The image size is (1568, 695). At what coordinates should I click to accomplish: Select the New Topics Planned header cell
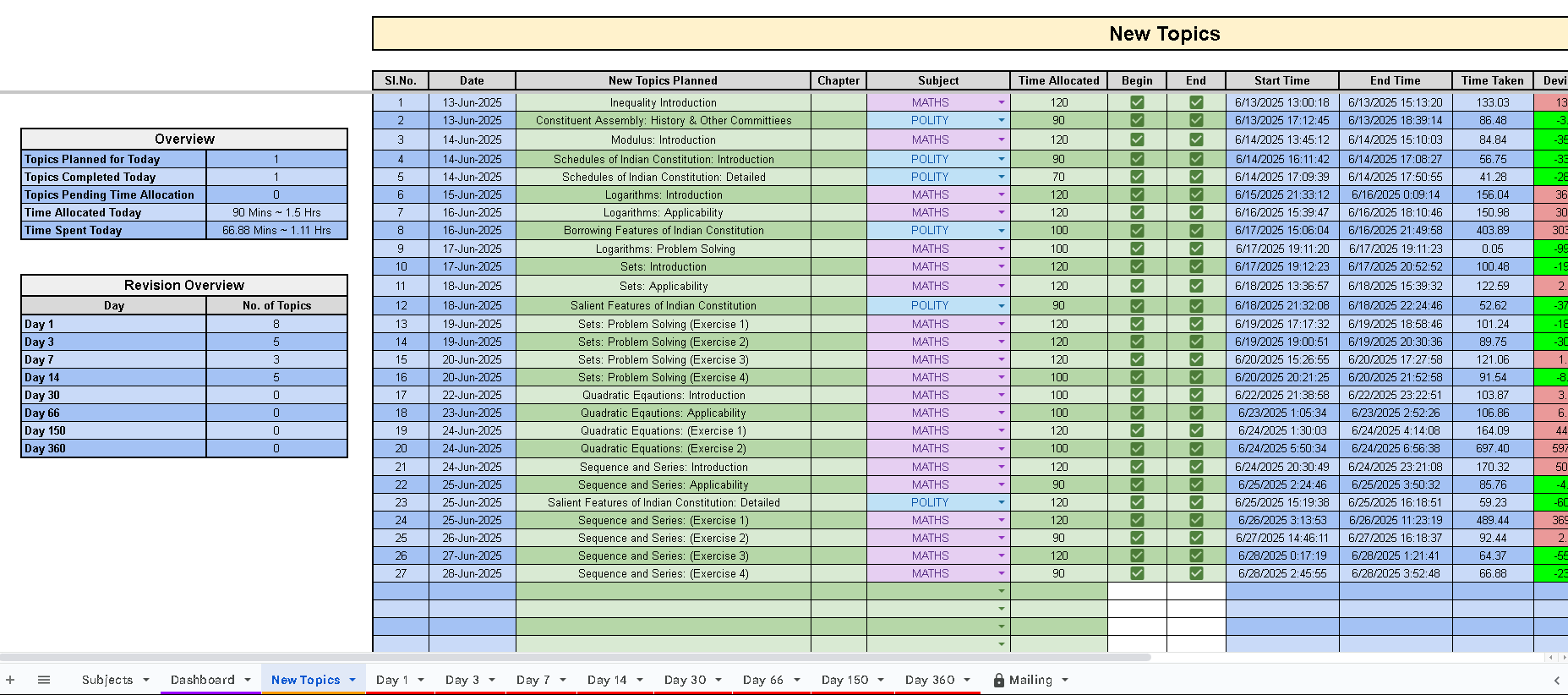point(664,80)
